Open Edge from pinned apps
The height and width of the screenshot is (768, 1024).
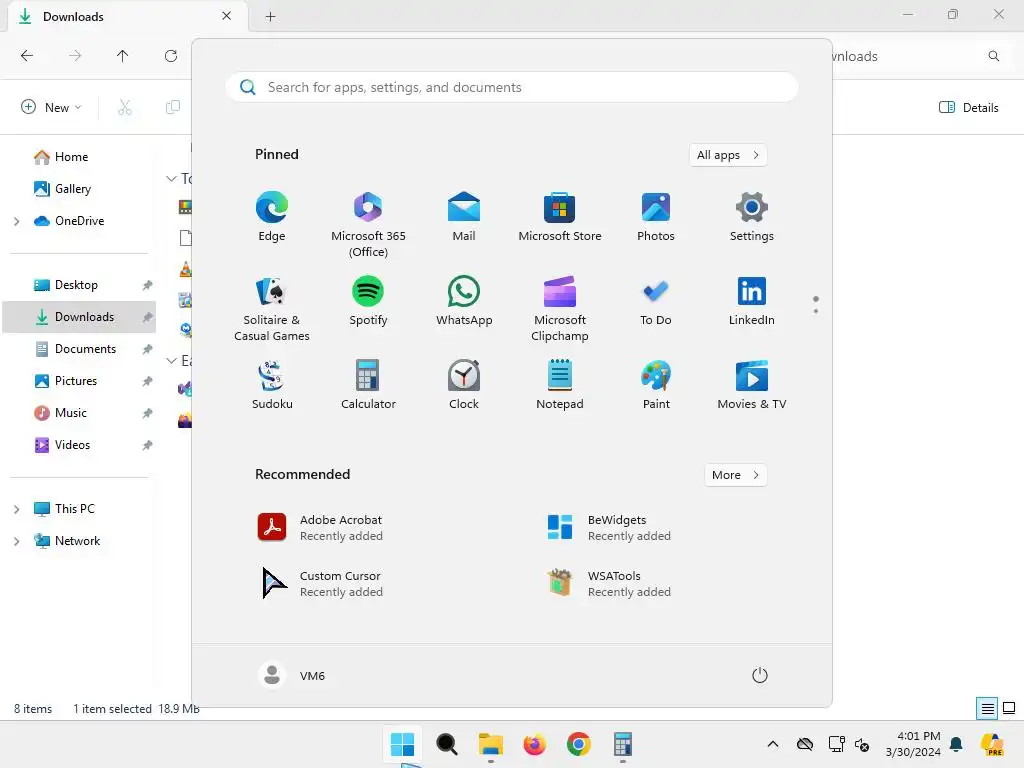coord(272,217)
